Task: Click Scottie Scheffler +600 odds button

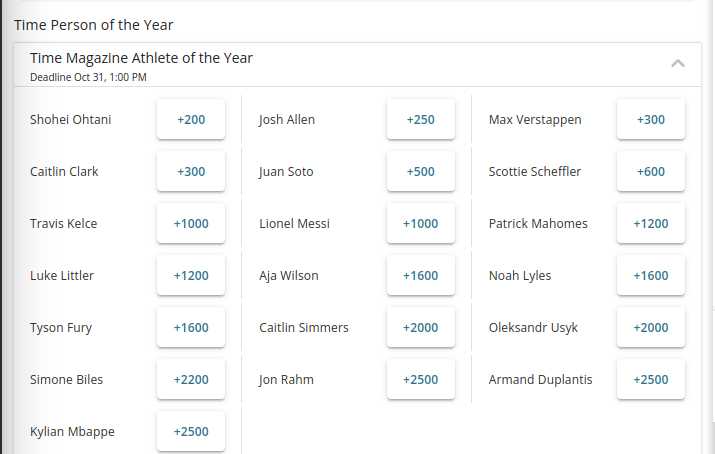Action: (651, 172)
